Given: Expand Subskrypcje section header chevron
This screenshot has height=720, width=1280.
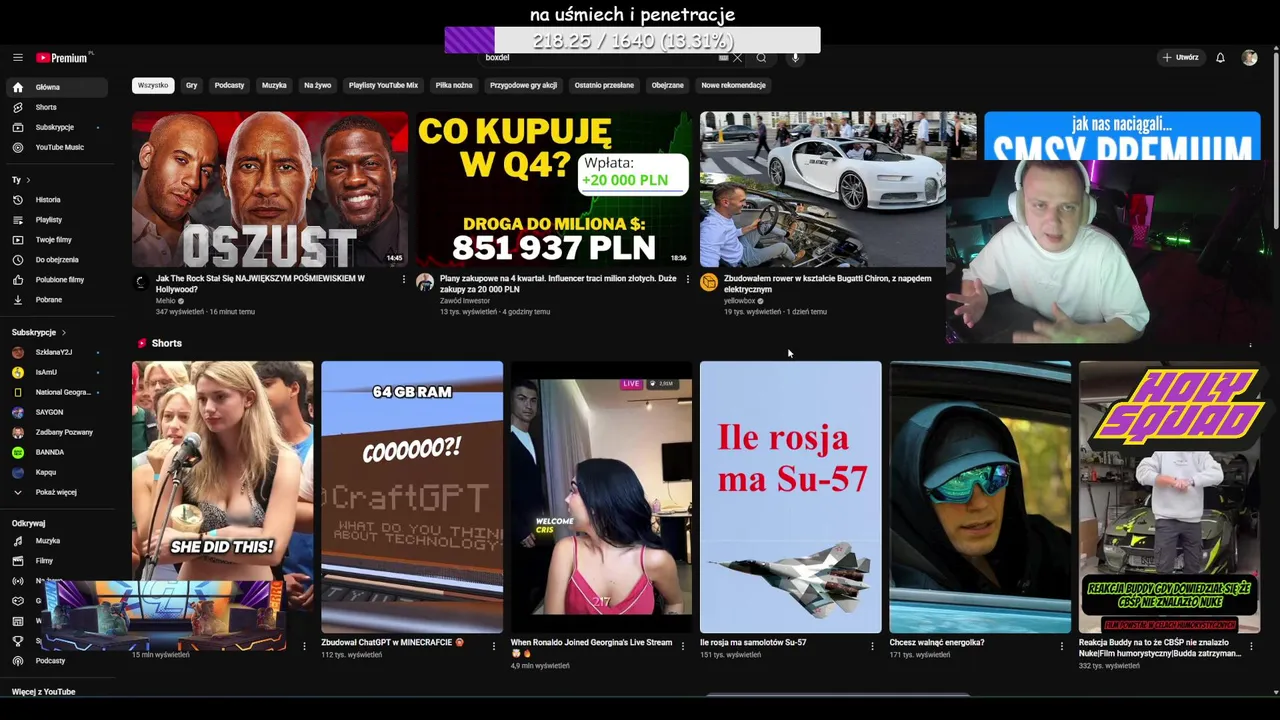Looking at the screenshot, I should click(x=64, y=332).
